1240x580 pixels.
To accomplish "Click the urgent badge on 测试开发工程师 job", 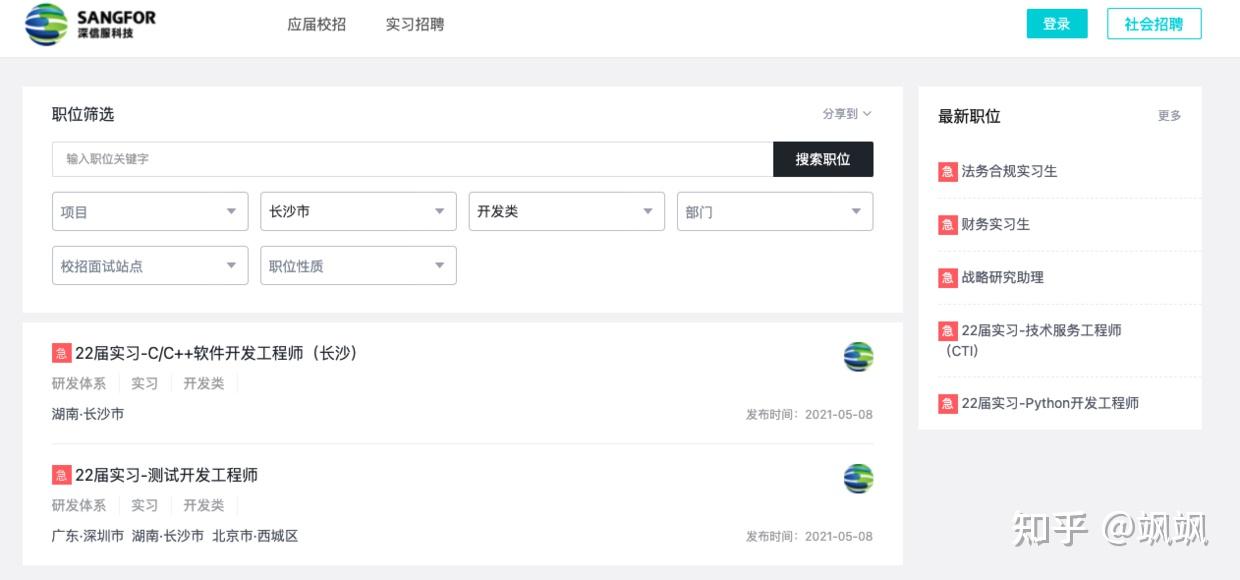I will 61,475.
